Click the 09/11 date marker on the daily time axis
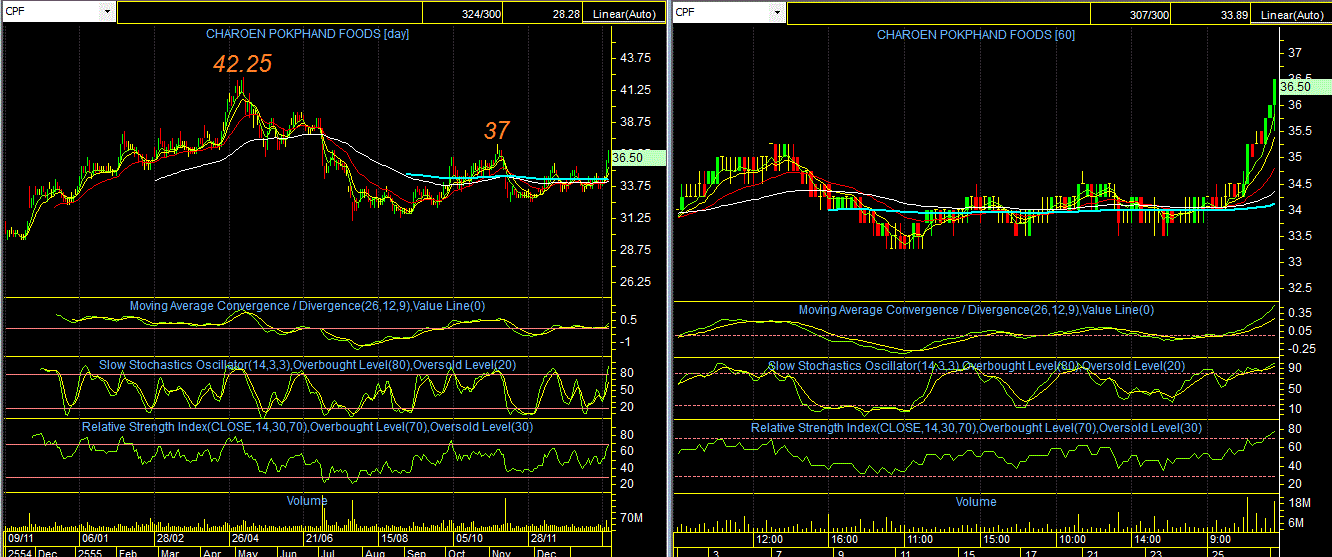The image size is (1332, 557). click(20, 537)
